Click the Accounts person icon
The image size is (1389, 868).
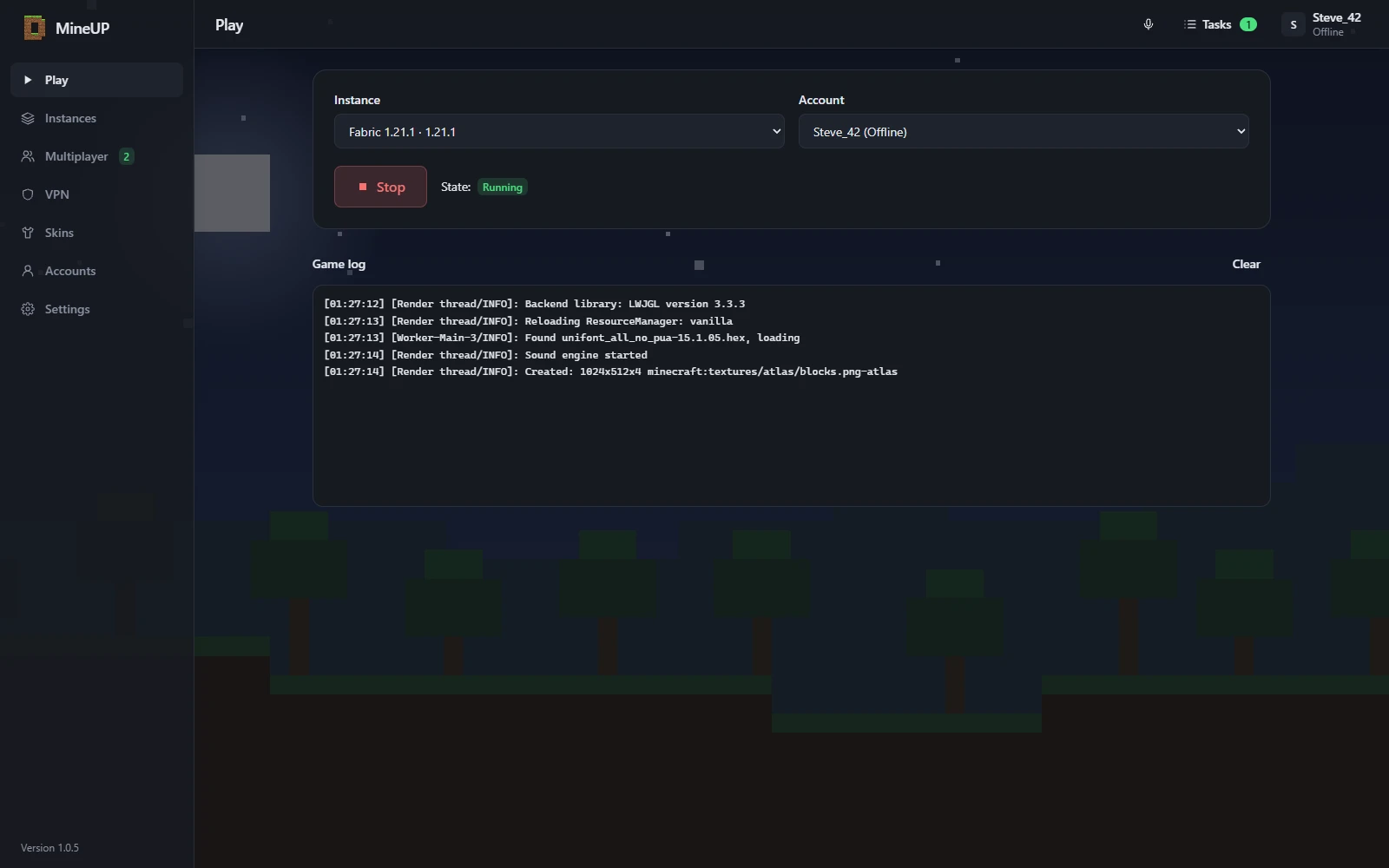coord(28,271)
